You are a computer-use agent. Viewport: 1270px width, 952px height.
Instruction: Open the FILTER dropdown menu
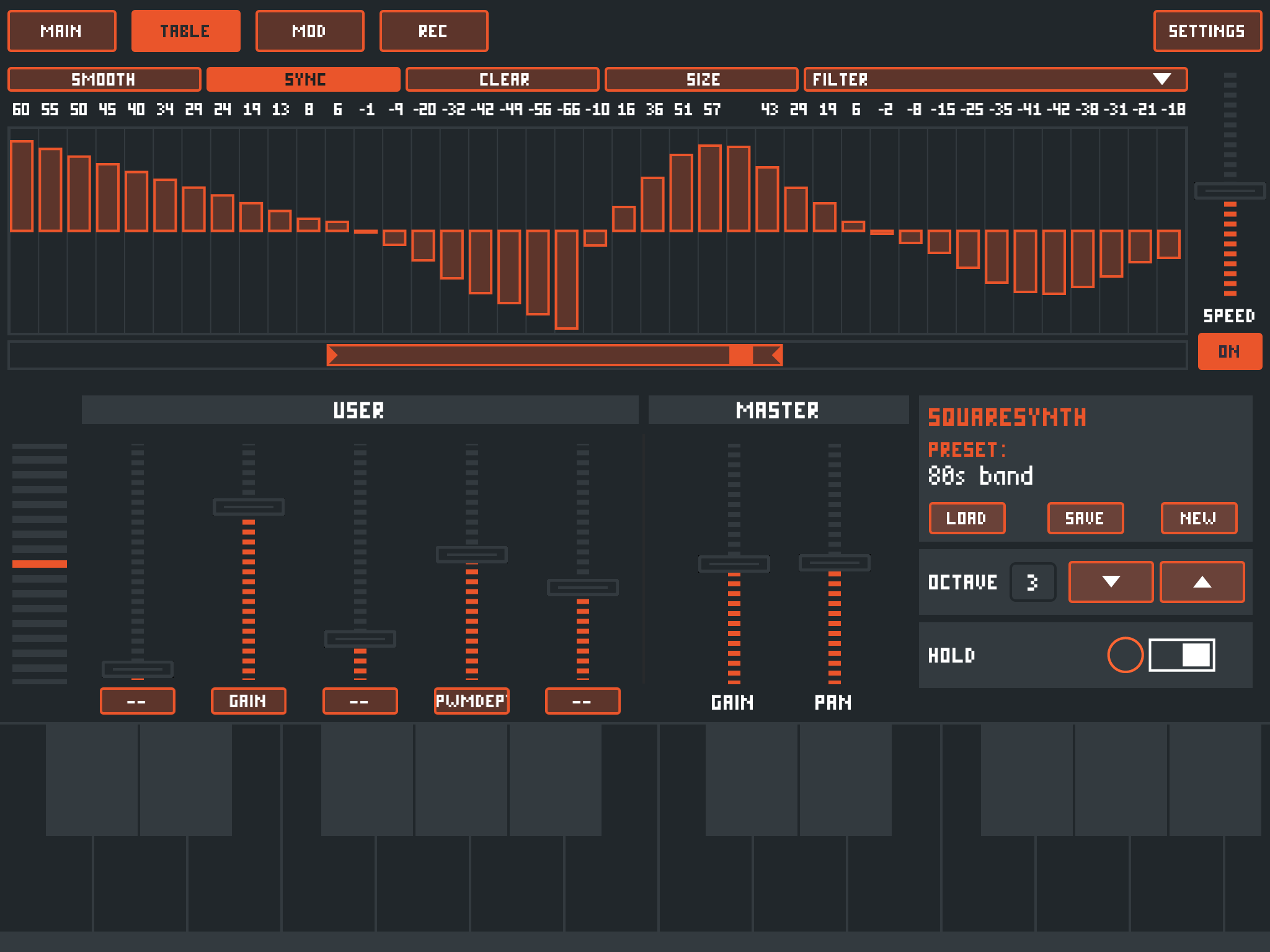(995, 79)
